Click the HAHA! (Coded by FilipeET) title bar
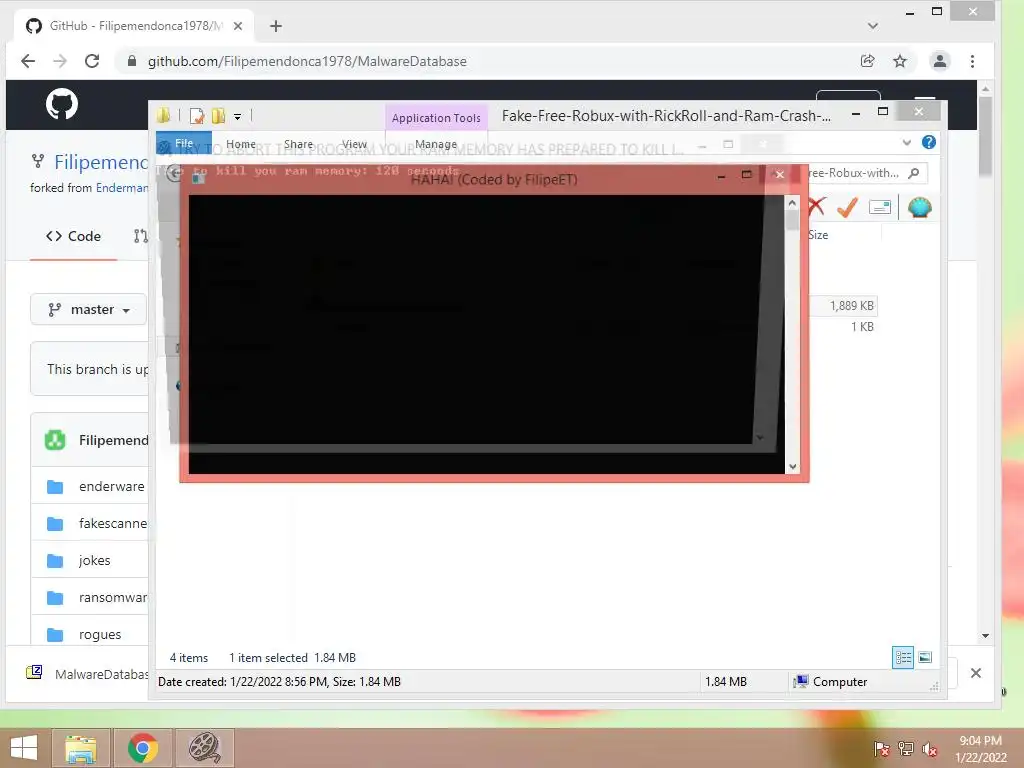Image resolution: width=1024 pixels, height=768 pixels. coord(494,179)
